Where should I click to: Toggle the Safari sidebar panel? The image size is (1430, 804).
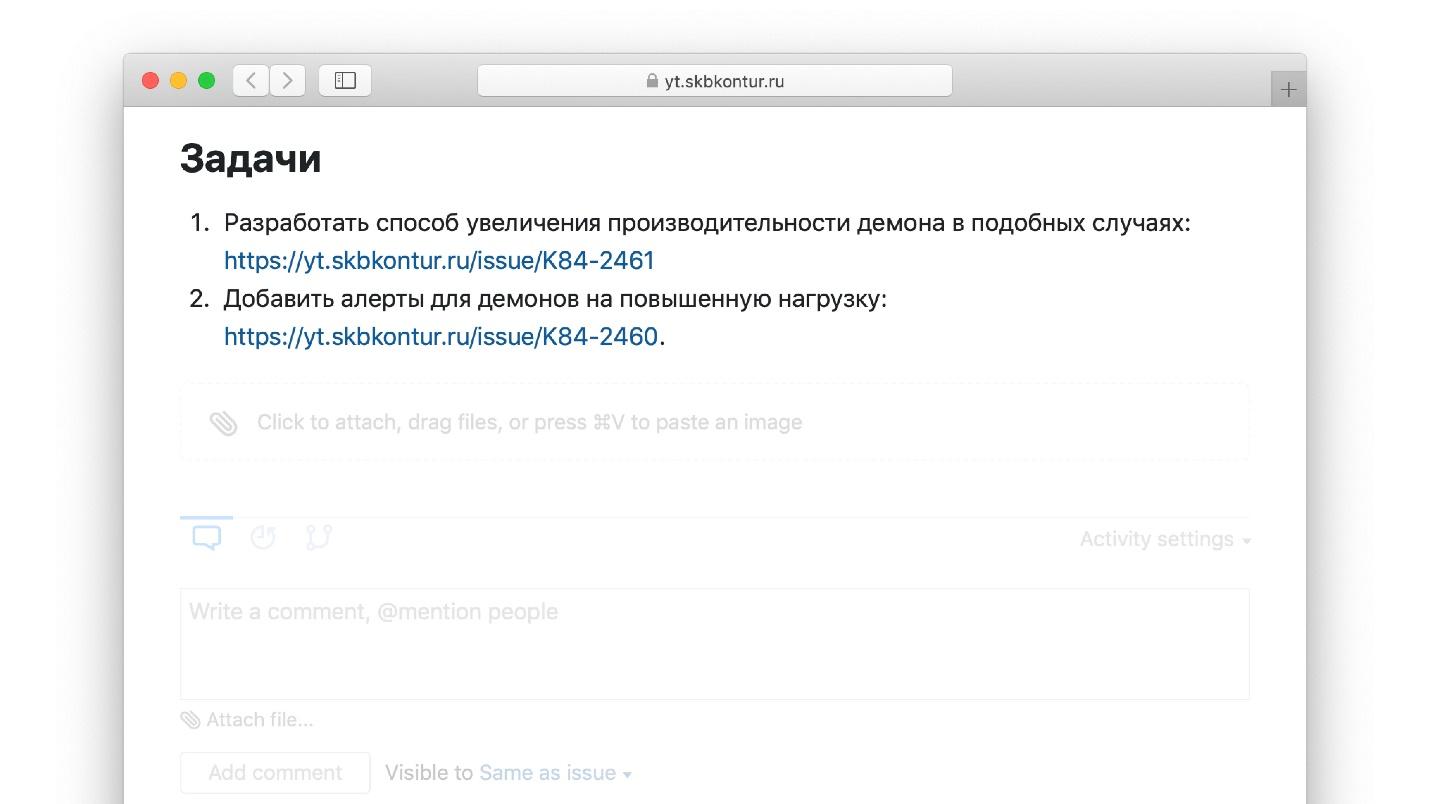pyautogui.click(x=345, y=81)
